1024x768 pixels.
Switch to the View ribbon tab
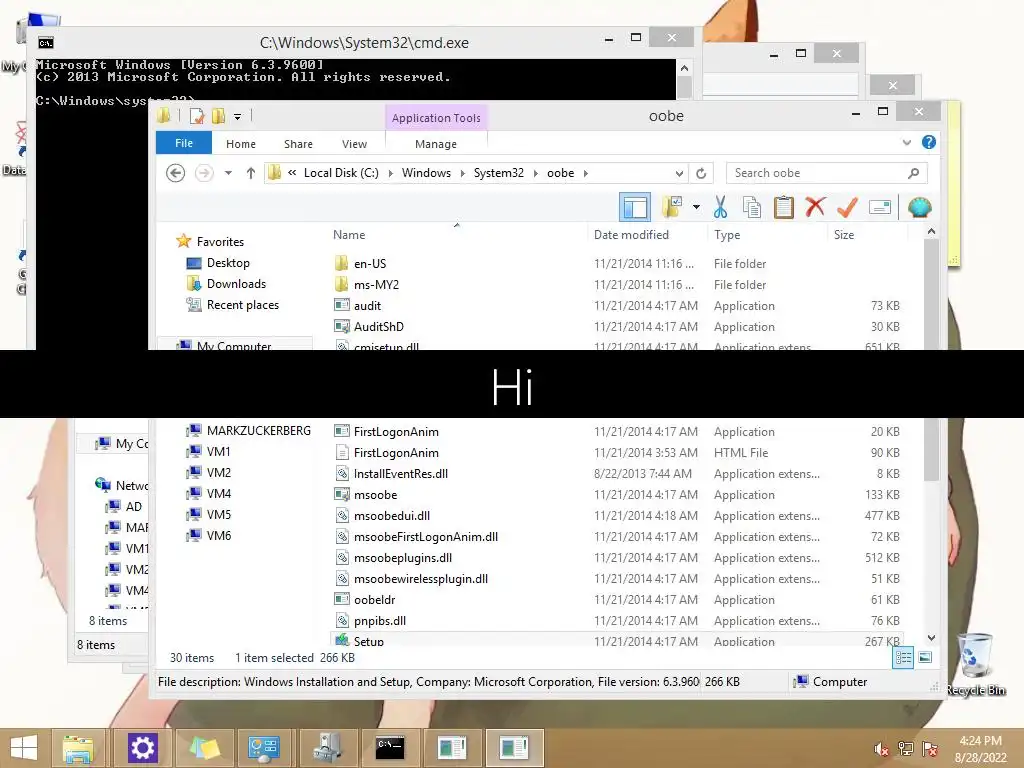click(x=355, y=144)
